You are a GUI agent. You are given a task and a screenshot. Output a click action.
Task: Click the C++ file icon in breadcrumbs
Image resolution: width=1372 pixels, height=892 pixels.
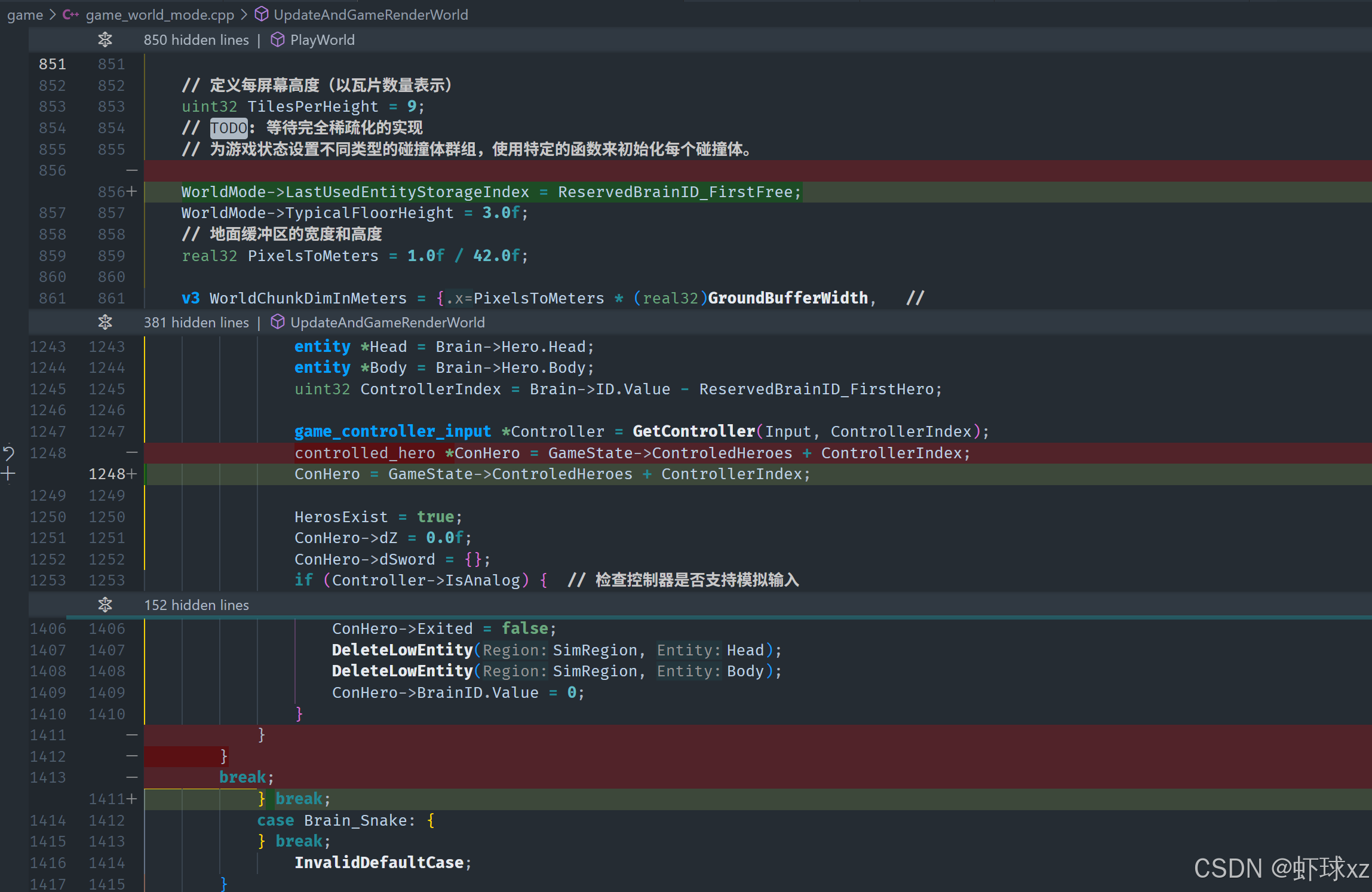[70, 14]
